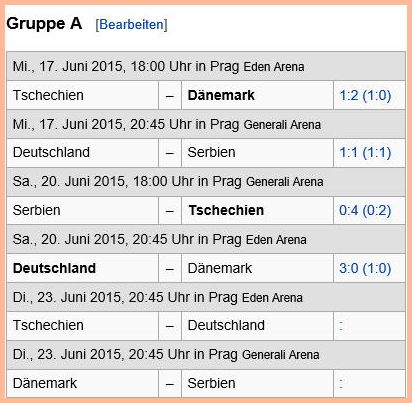
Task: Select the bold Tschechien cell against Serbien
Action: [x=257, y=210]
